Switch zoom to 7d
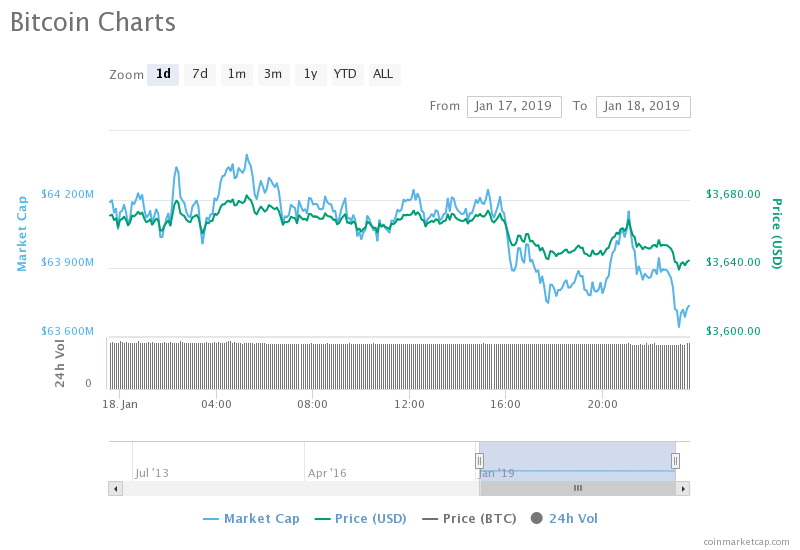 [200, 74]
